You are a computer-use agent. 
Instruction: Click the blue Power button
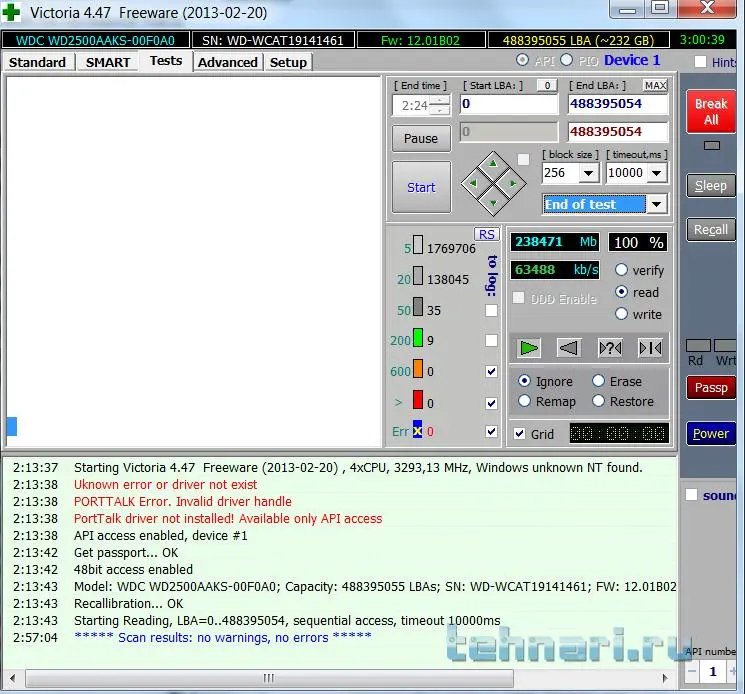pos(711,434)
